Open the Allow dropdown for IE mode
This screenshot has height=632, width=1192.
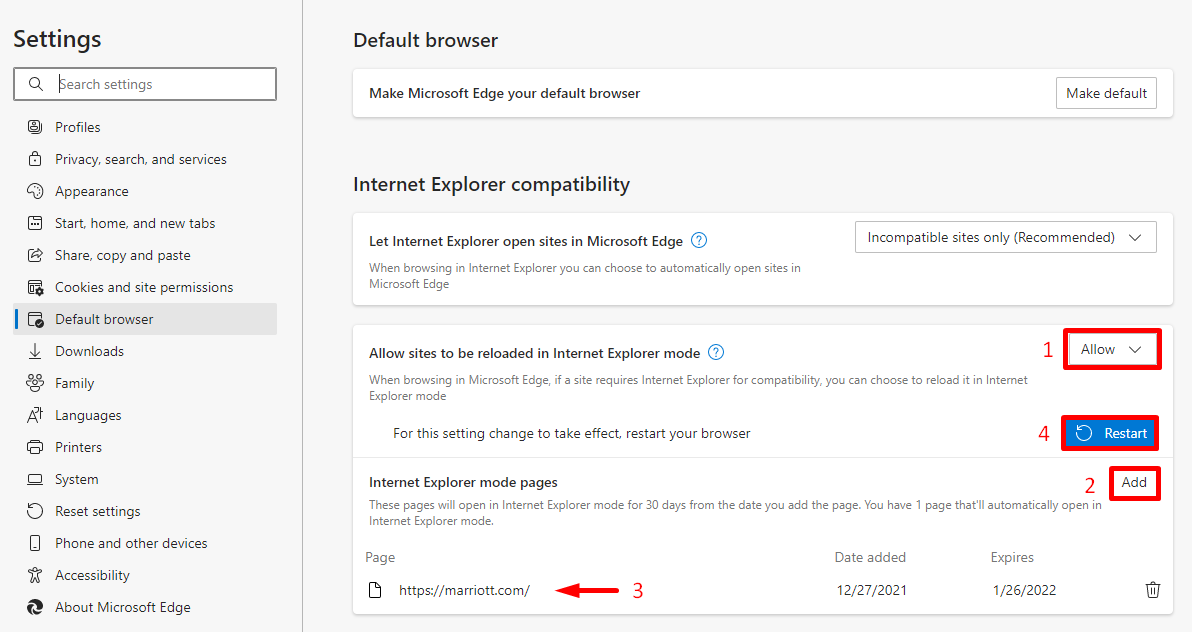pos(1111,350)
